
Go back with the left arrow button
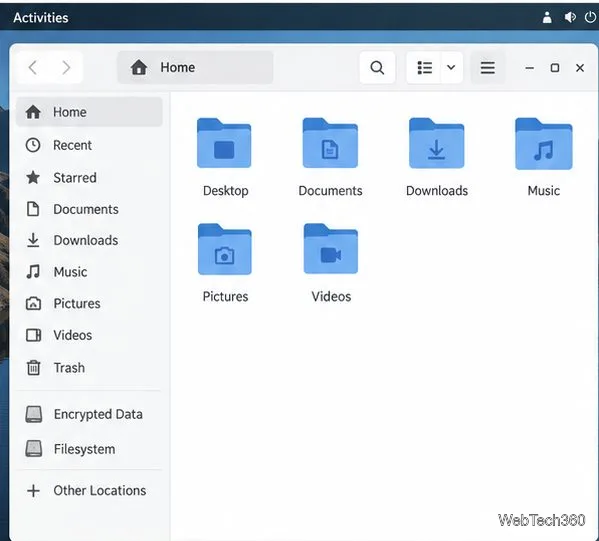click(33, 68)
